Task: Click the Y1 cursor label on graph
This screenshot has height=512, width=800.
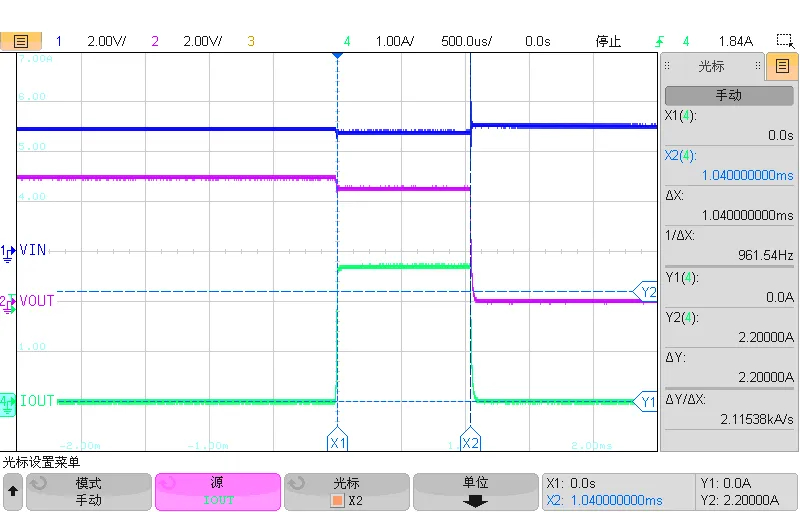Action: (x=648, y=402)
